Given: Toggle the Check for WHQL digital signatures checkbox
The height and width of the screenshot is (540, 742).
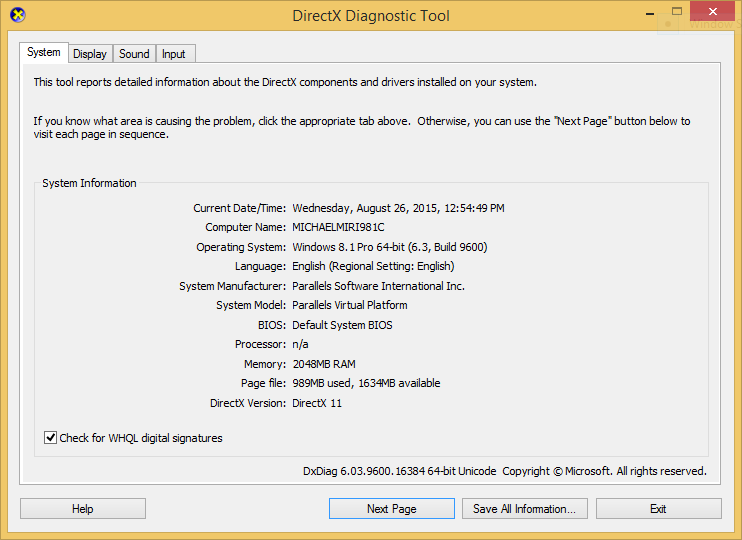Looking at the screenshot, I should click(x=51, y=438).
